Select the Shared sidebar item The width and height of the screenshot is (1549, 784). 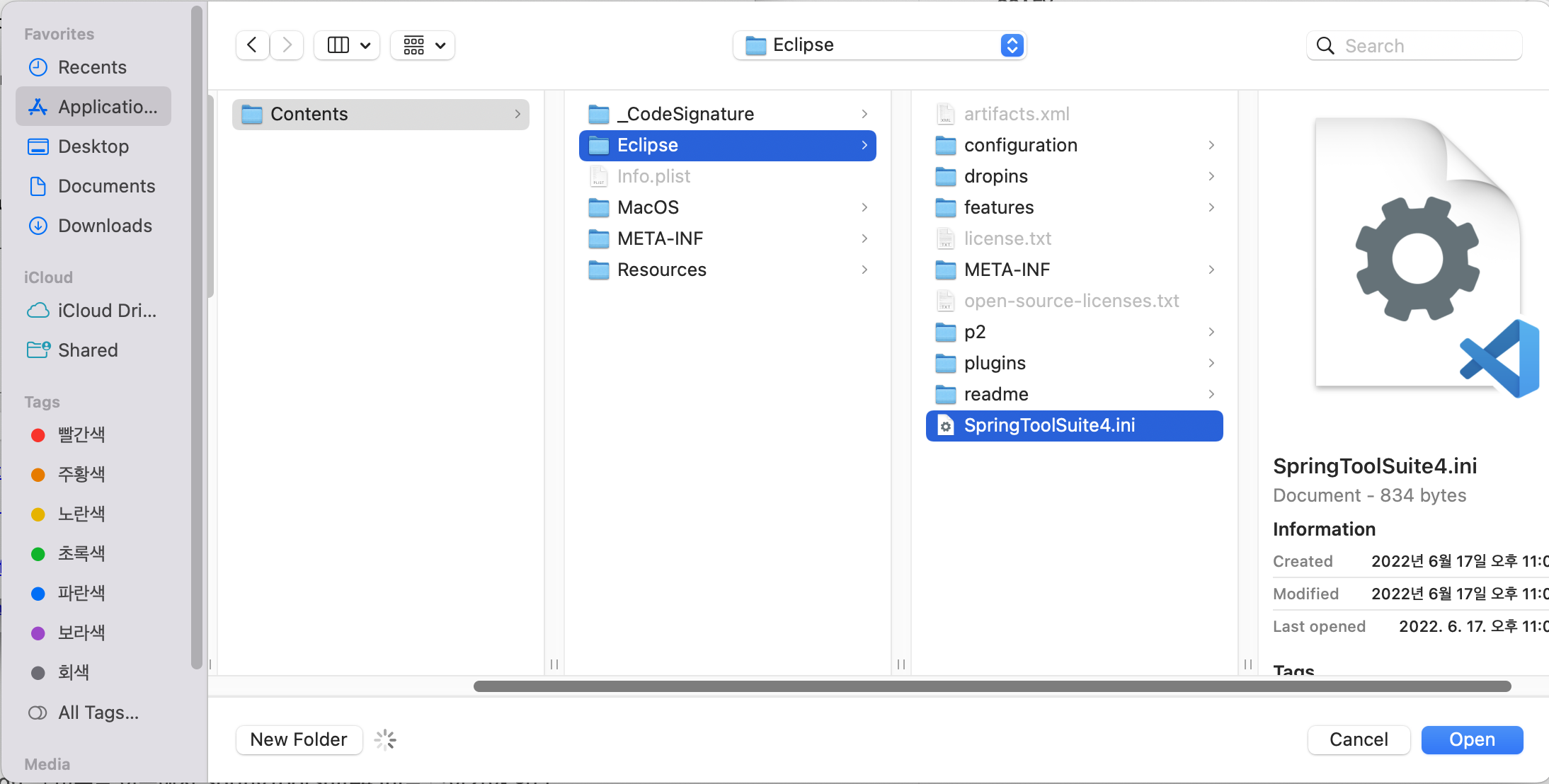[88, 350]
